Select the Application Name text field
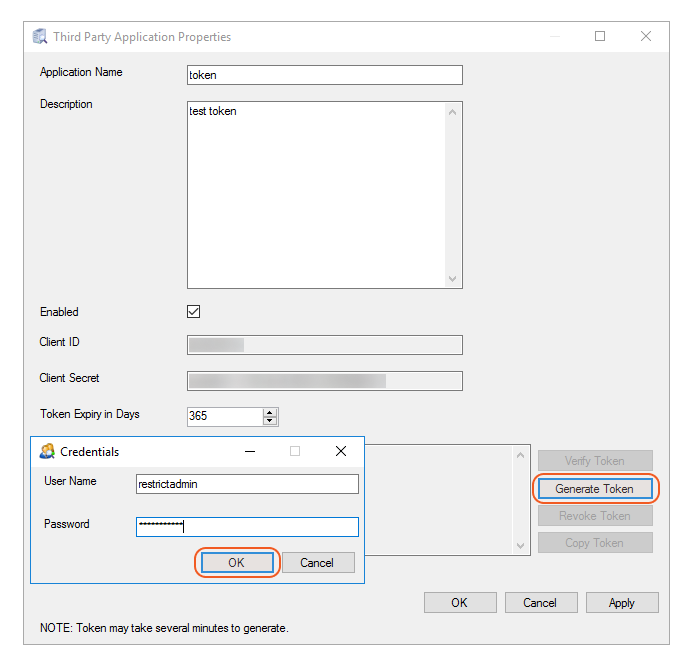This screenshot has width=690, height=662. tap(324, 75)
